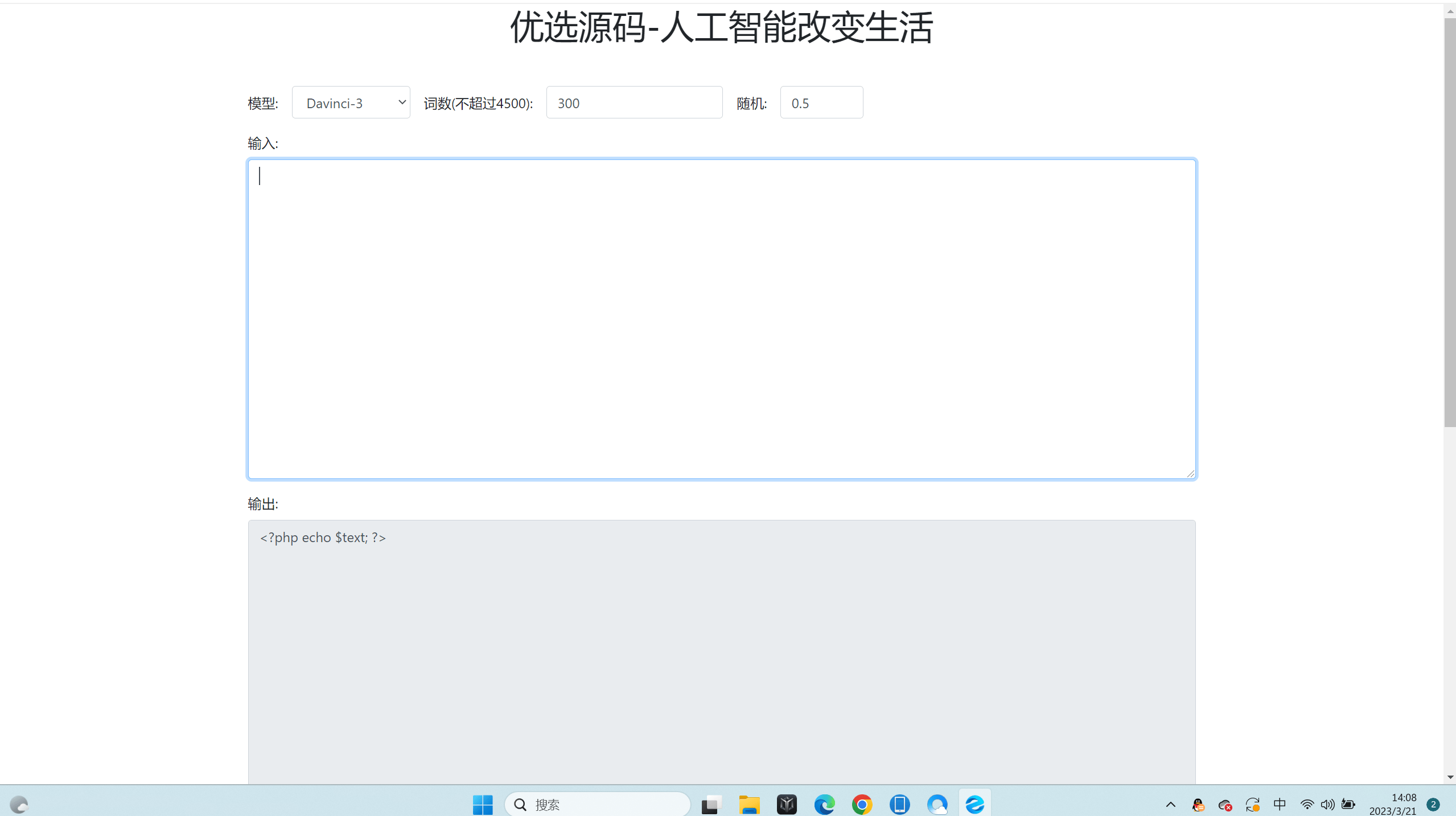Click the 输入: label
This screenshot has width=1456, height=816.
[x=263, y=143]
